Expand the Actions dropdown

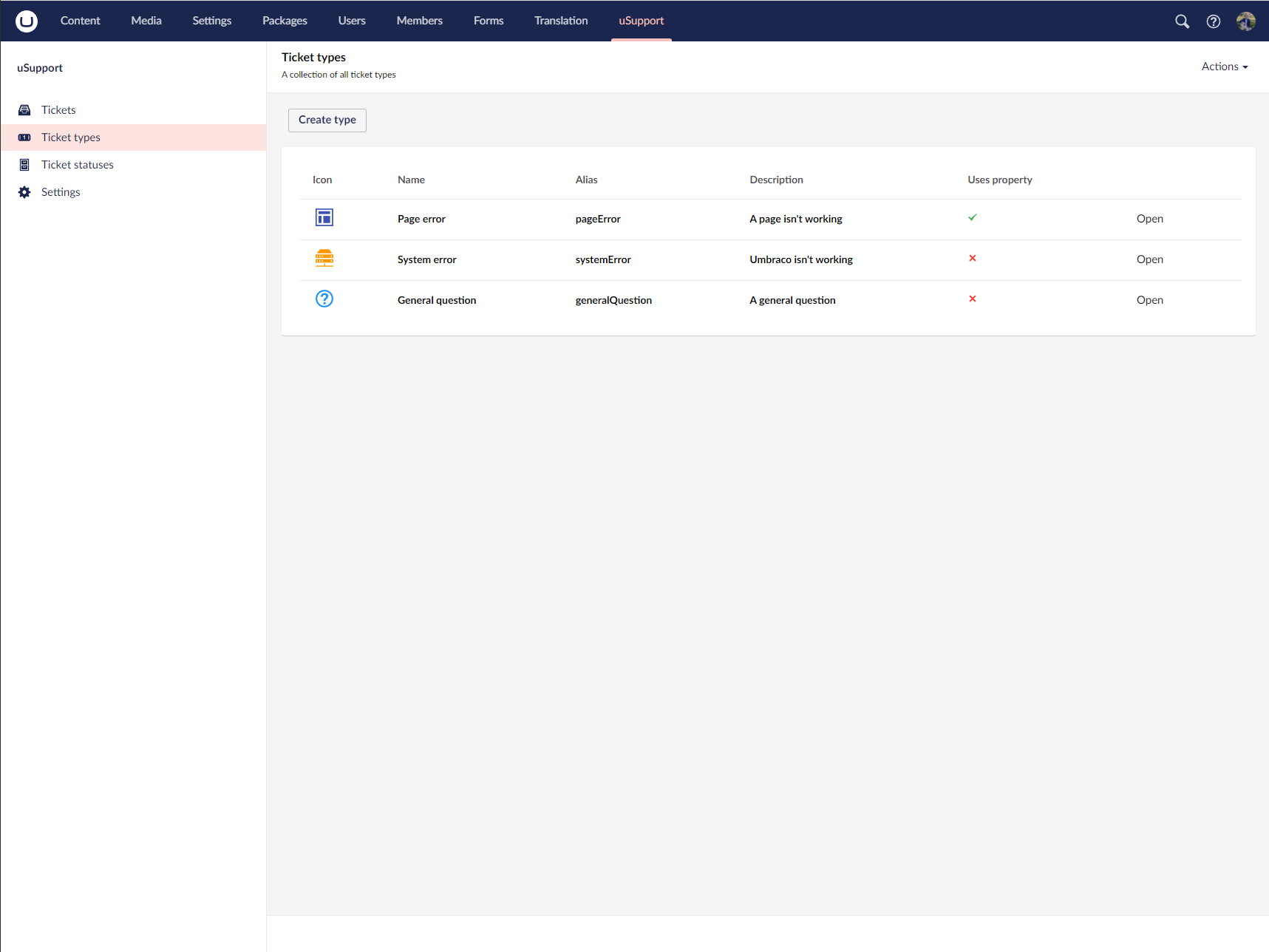click(x=1224, y=67)
